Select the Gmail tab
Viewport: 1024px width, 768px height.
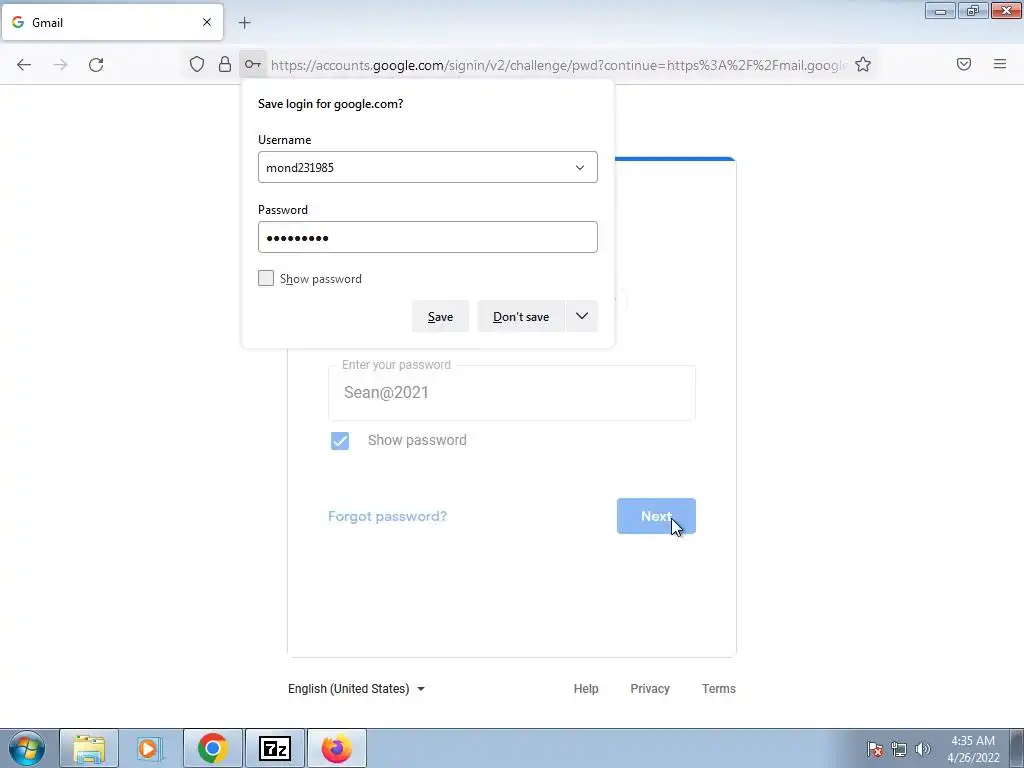tap(112, 22)
